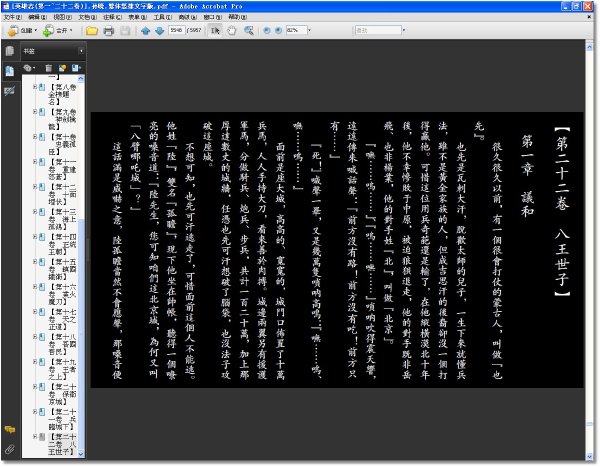Open the bookmarks Options gear dropdown

29,68
